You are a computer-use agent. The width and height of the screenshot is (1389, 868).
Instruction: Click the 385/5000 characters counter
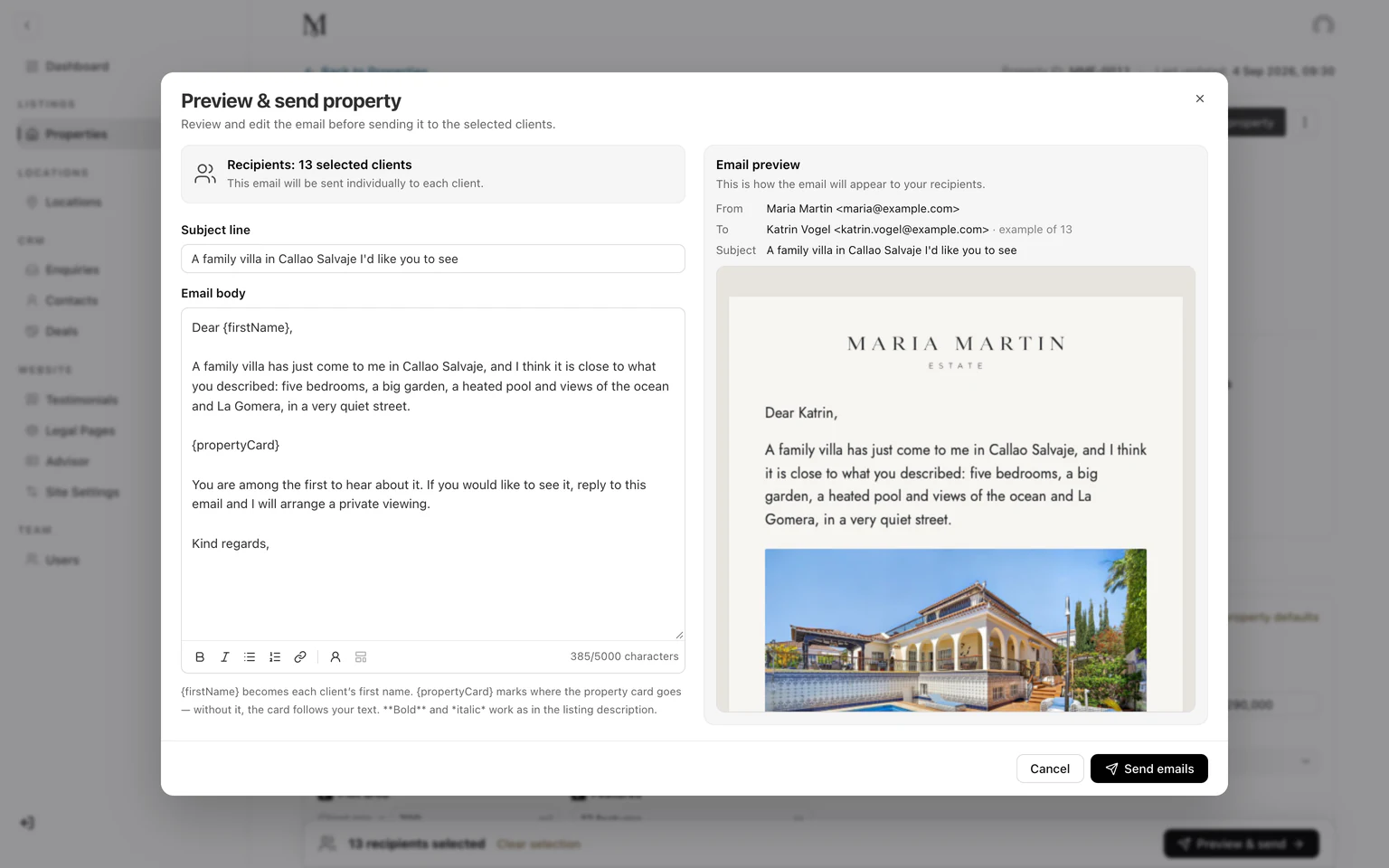[624, 656]
